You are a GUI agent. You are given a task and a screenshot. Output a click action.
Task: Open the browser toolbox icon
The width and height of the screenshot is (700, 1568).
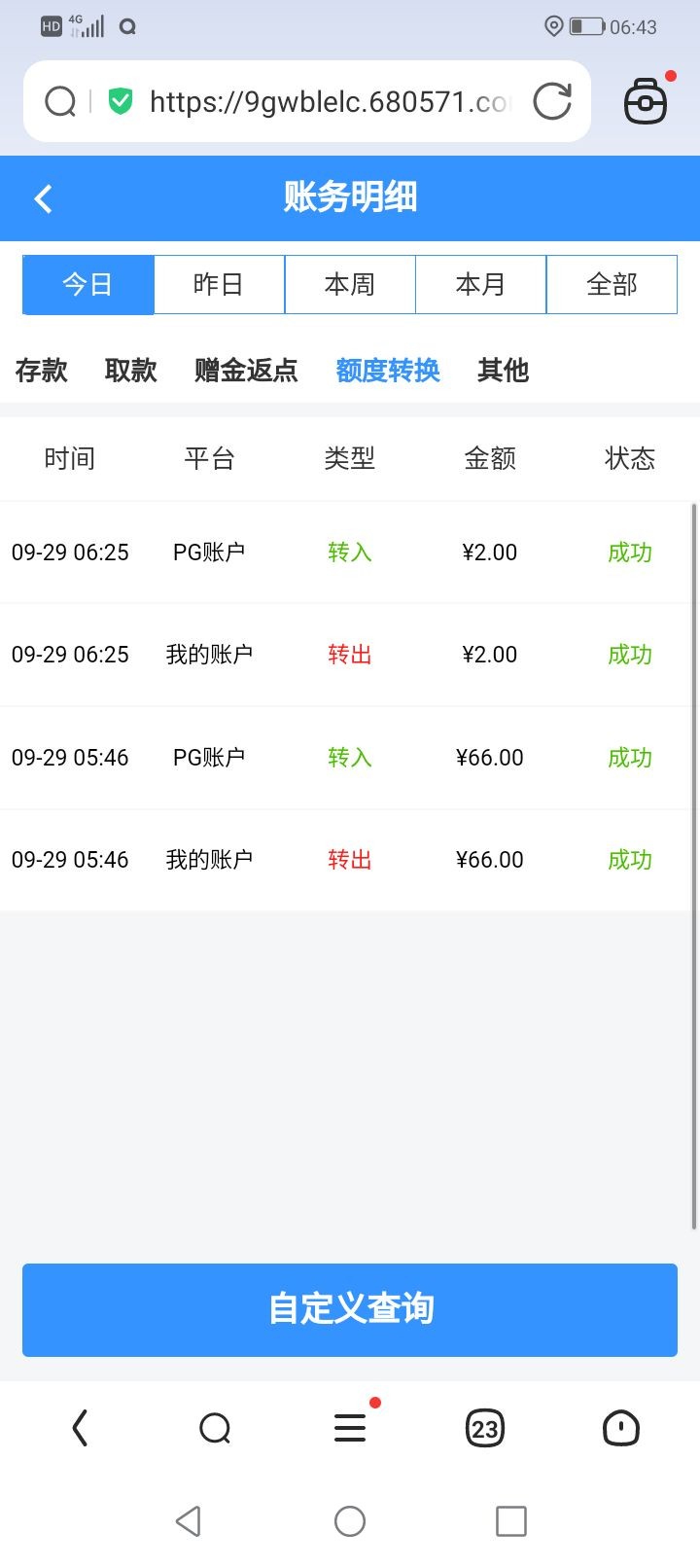646,101
